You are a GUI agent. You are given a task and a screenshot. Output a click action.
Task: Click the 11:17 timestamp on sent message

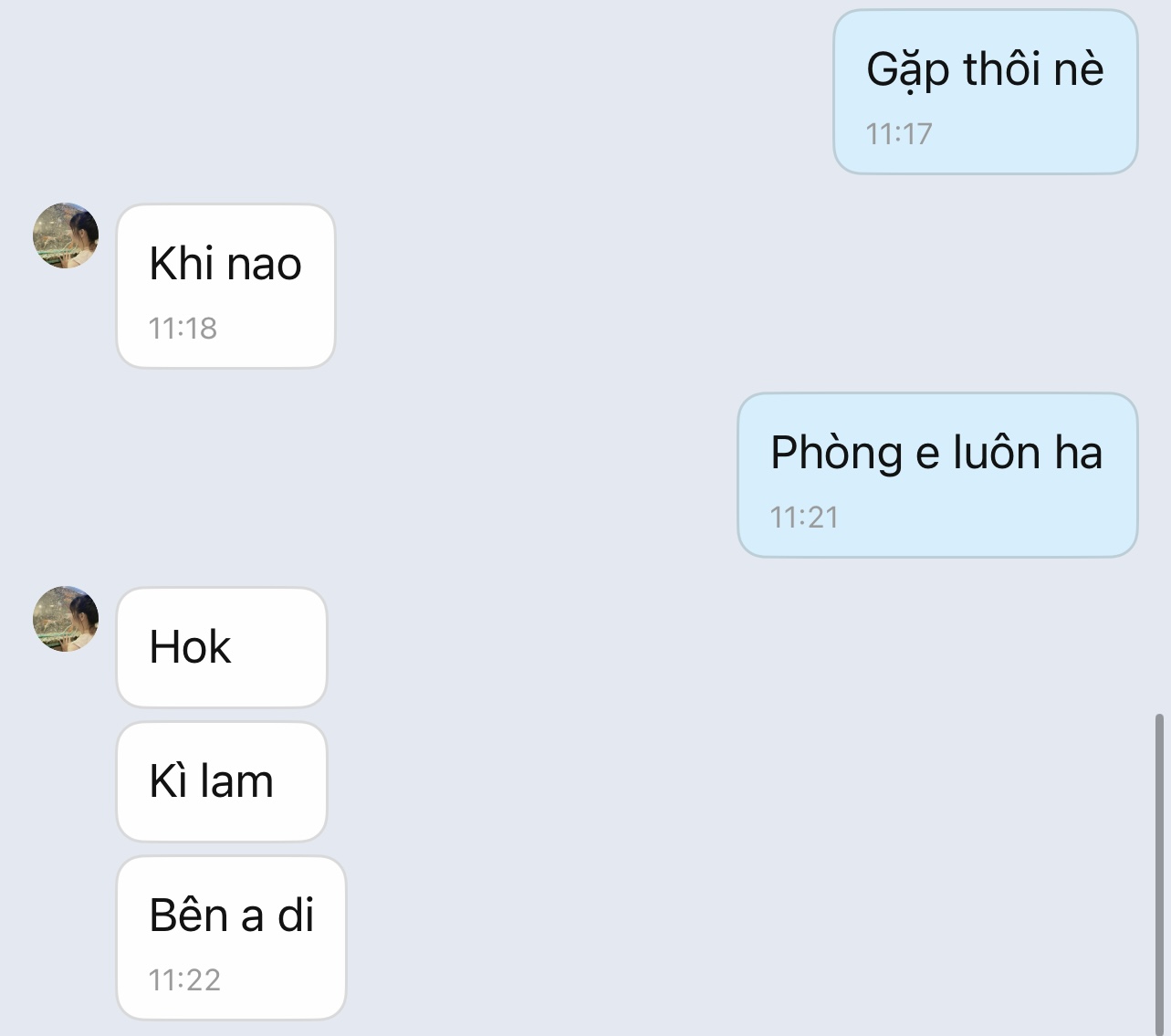(x=899, y=134)
